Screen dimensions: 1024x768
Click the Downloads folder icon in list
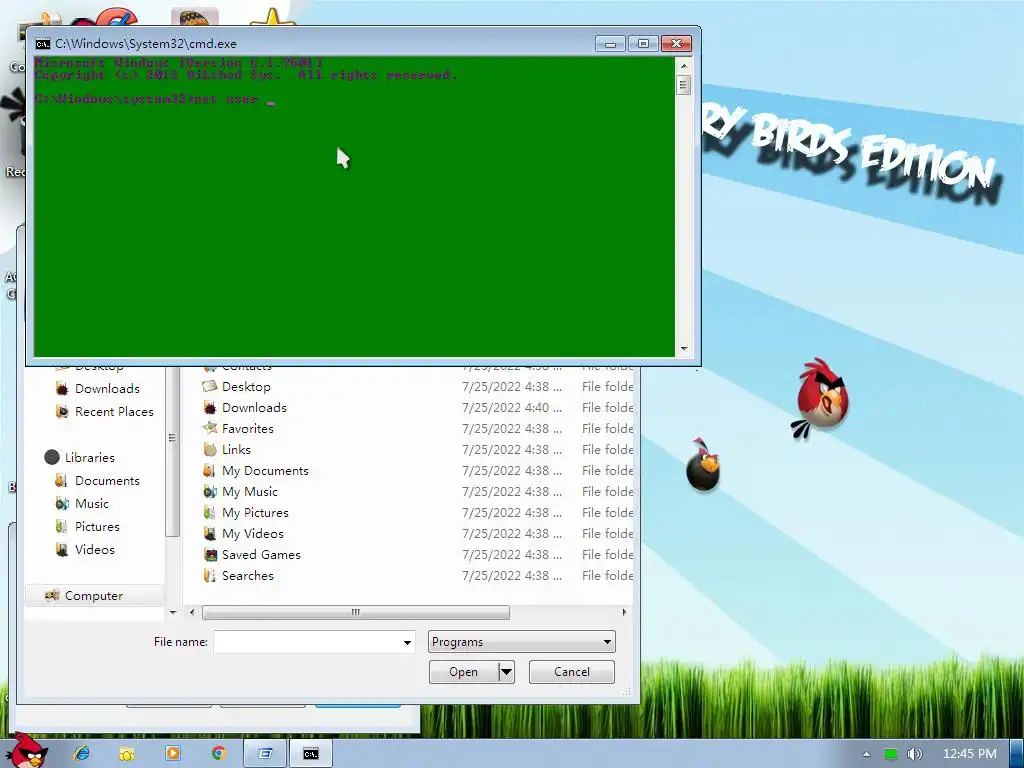pos(210,408)
